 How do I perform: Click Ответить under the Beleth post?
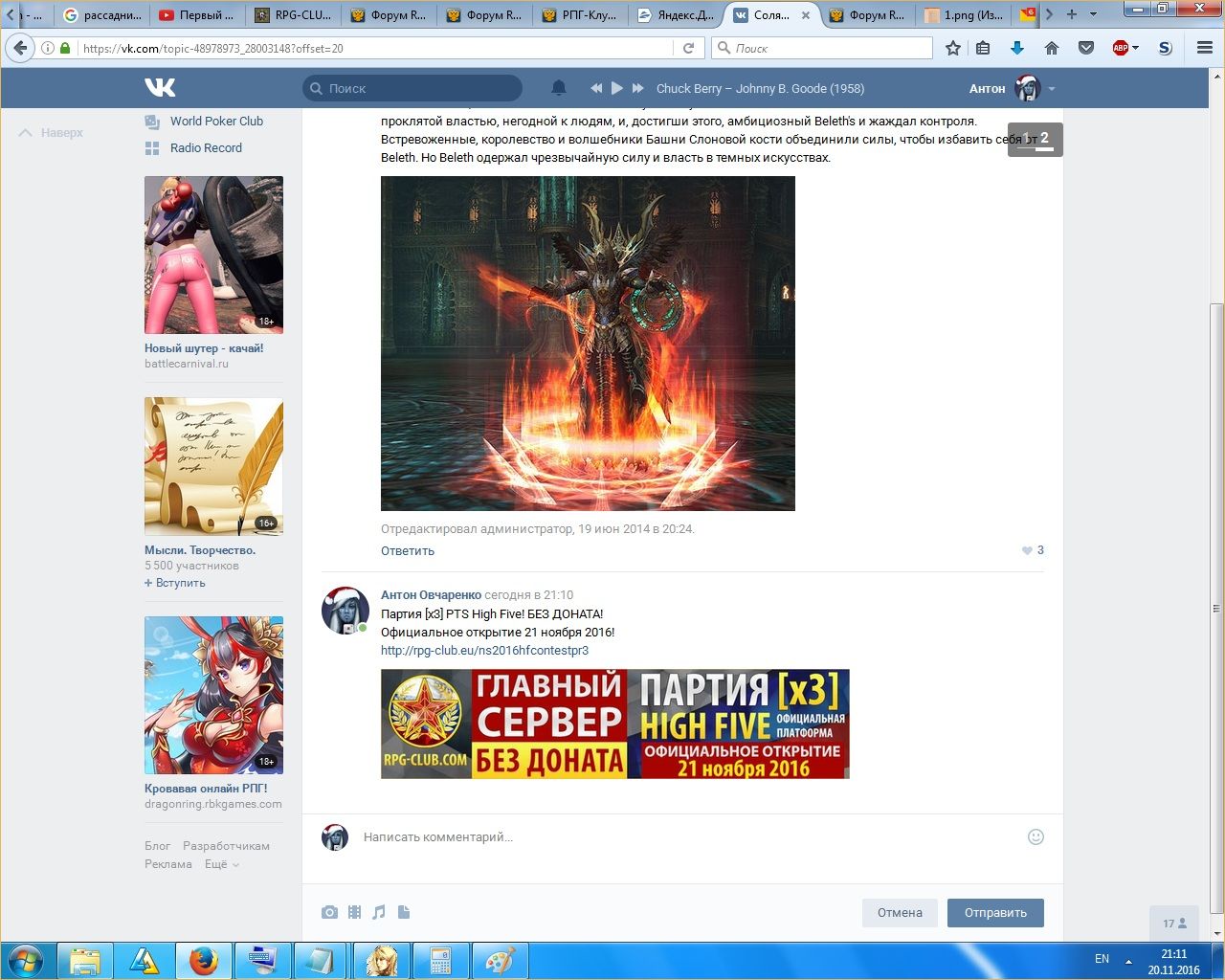(408, 551)
